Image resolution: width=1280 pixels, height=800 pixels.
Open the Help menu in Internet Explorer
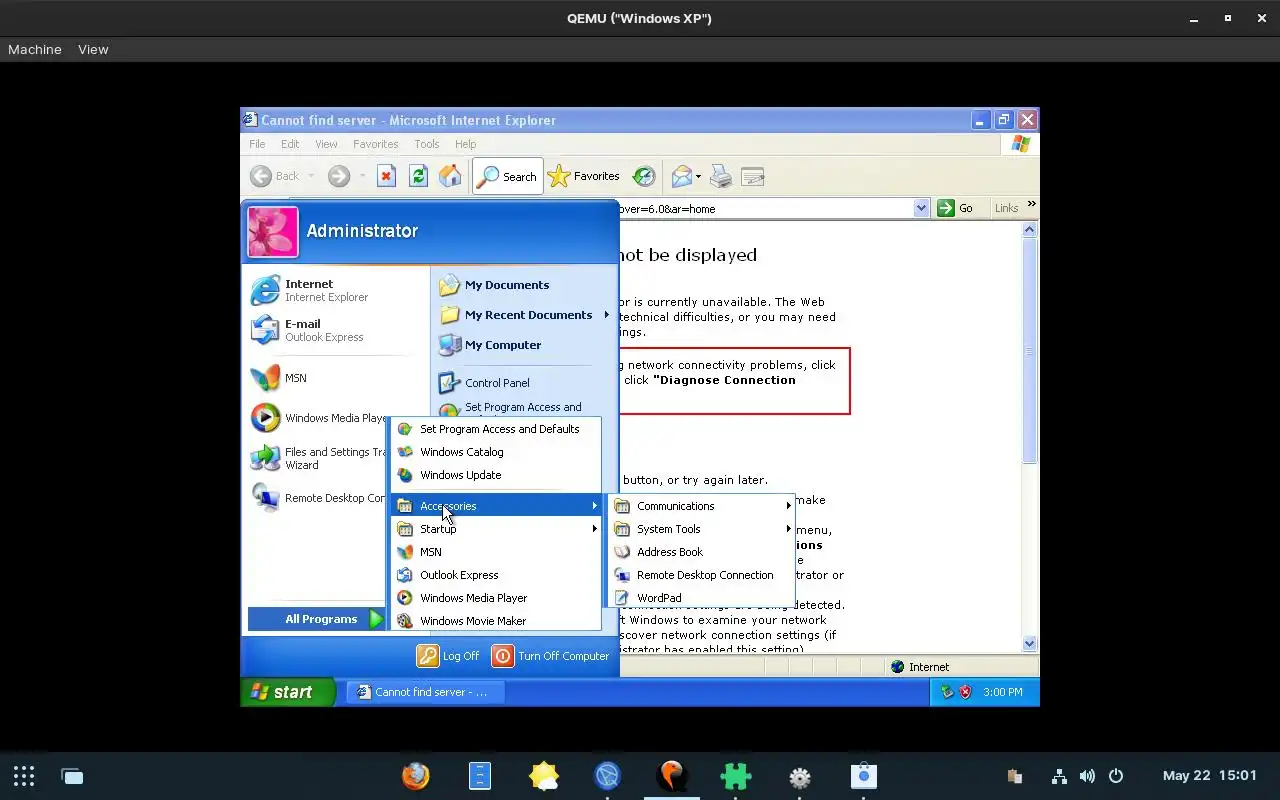point(465,144)
